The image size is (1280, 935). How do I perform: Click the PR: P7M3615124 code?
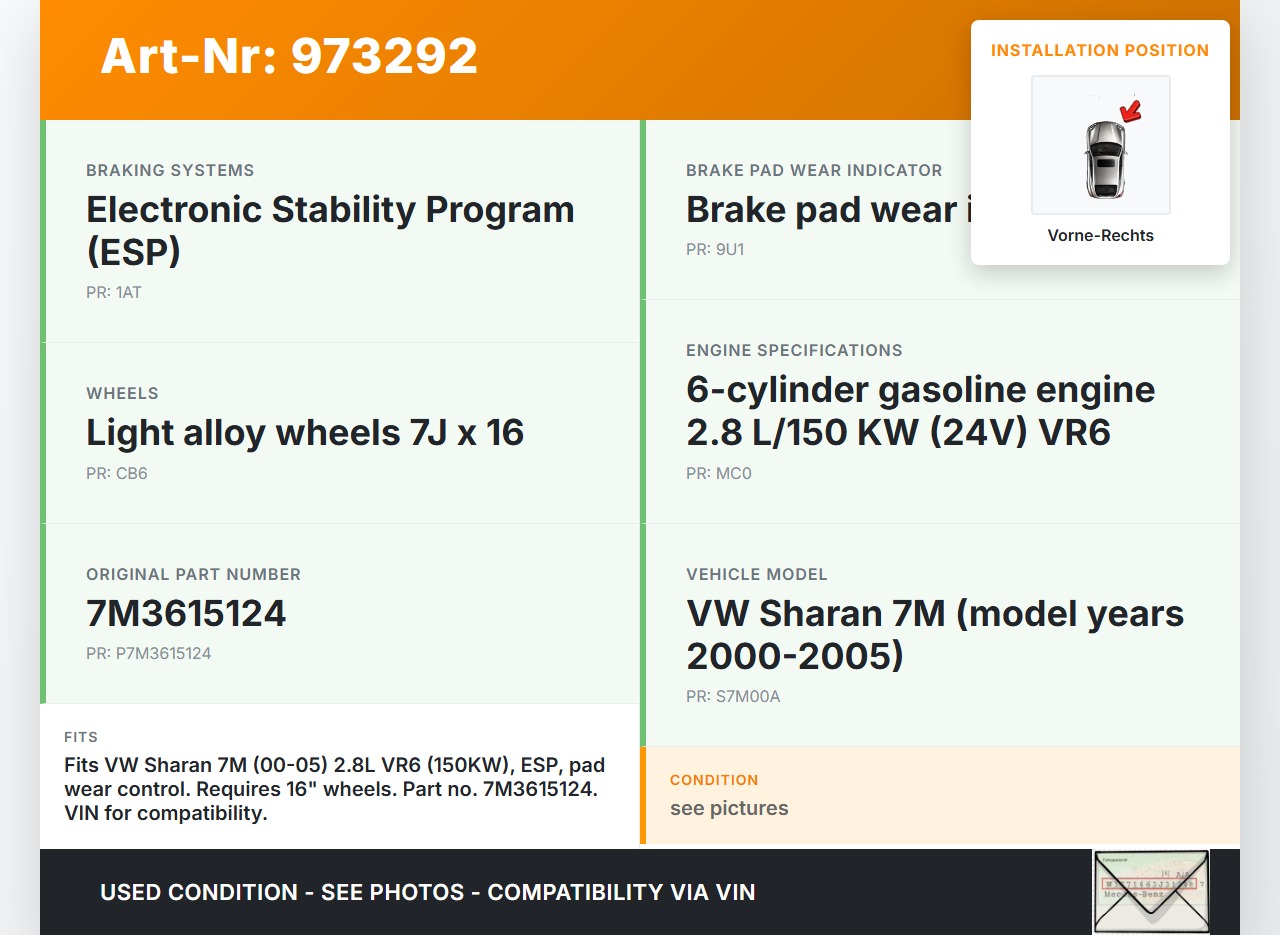point(149,654)
